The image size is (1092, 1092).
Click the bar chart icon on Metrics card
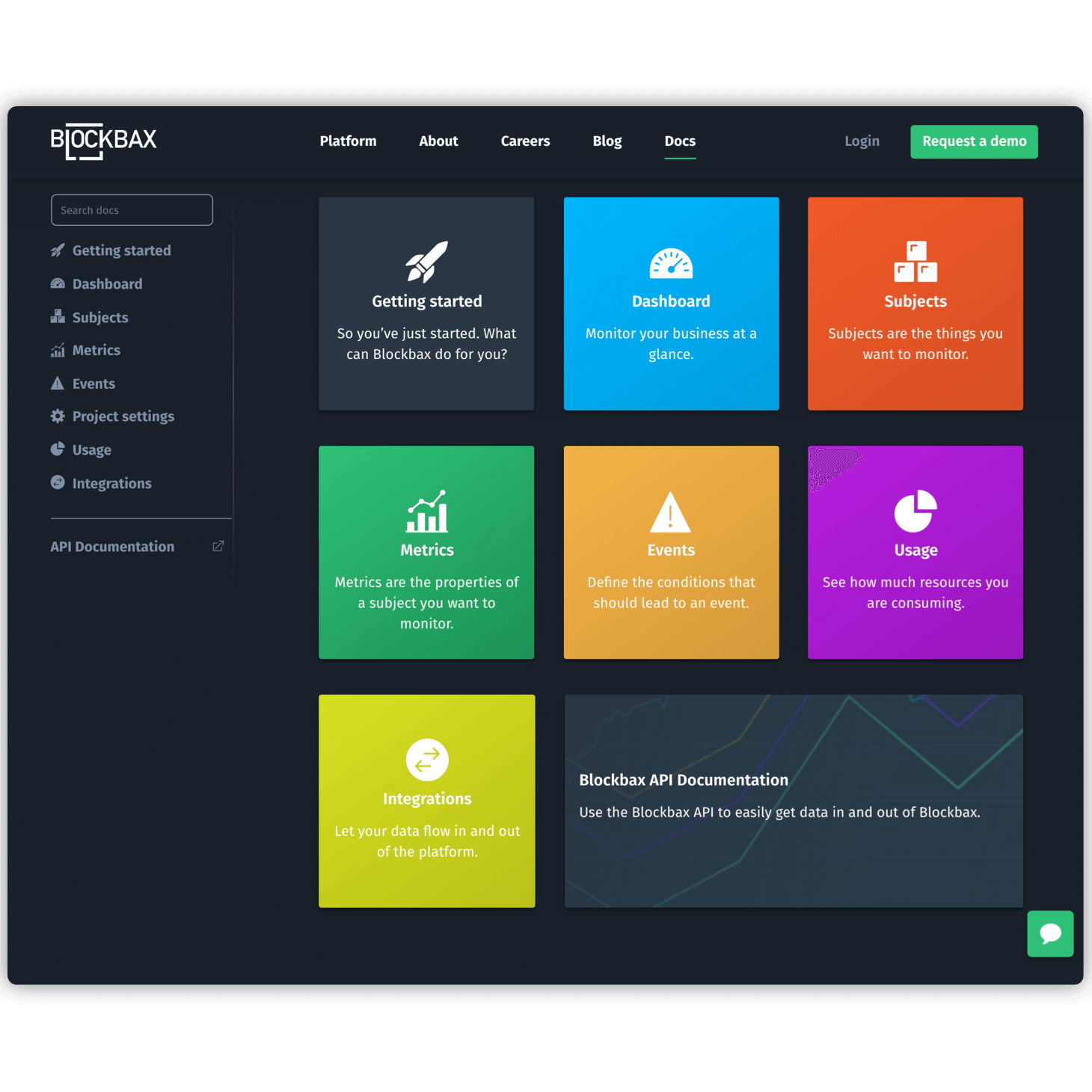(x=426, y=511)
